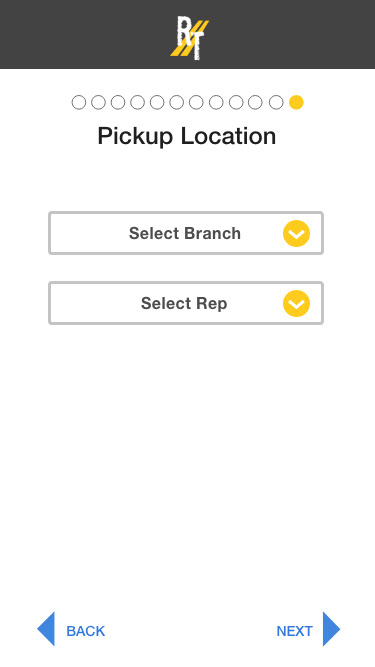Go to the BACK text link

pyautogui.click(x=85, y=631)
